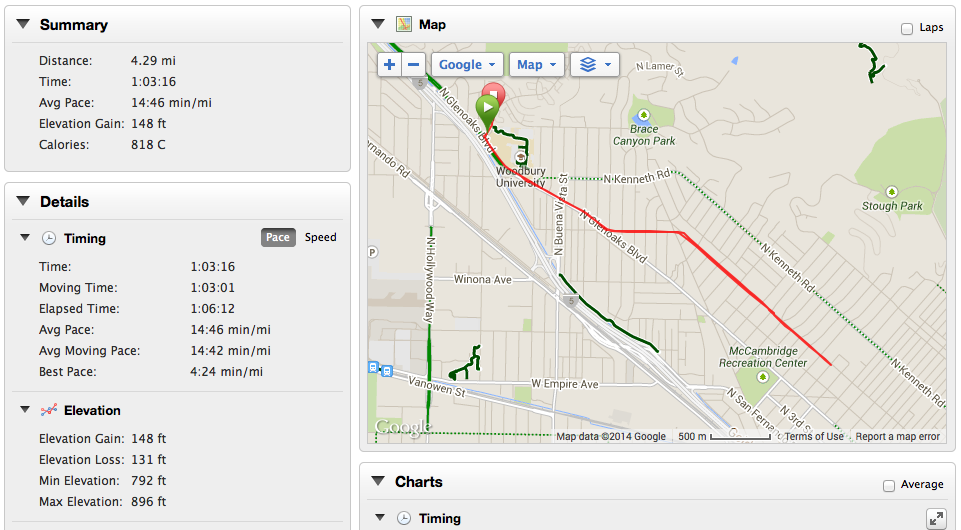The image size is (961, 530).
Task: Open the Map type dropdown
Action: click(x=536, y=64)
